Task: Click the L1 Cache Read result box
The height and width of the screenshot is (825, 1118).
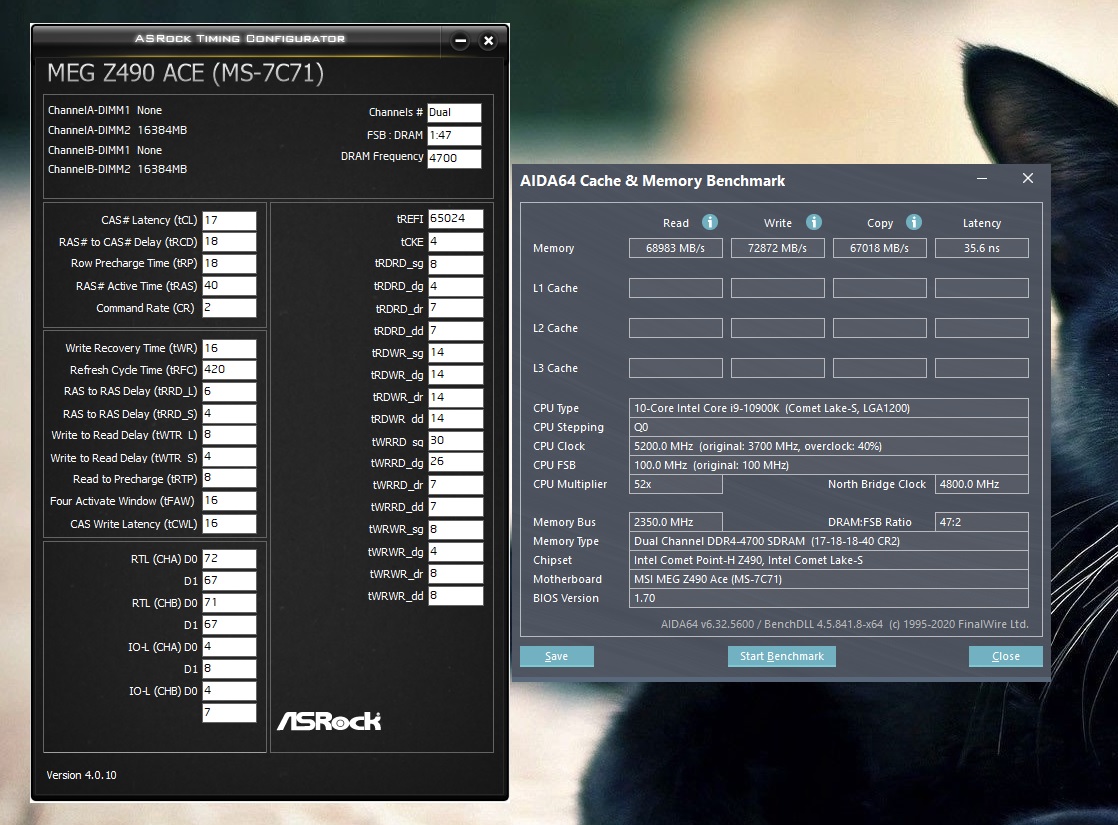Action: 675,288
